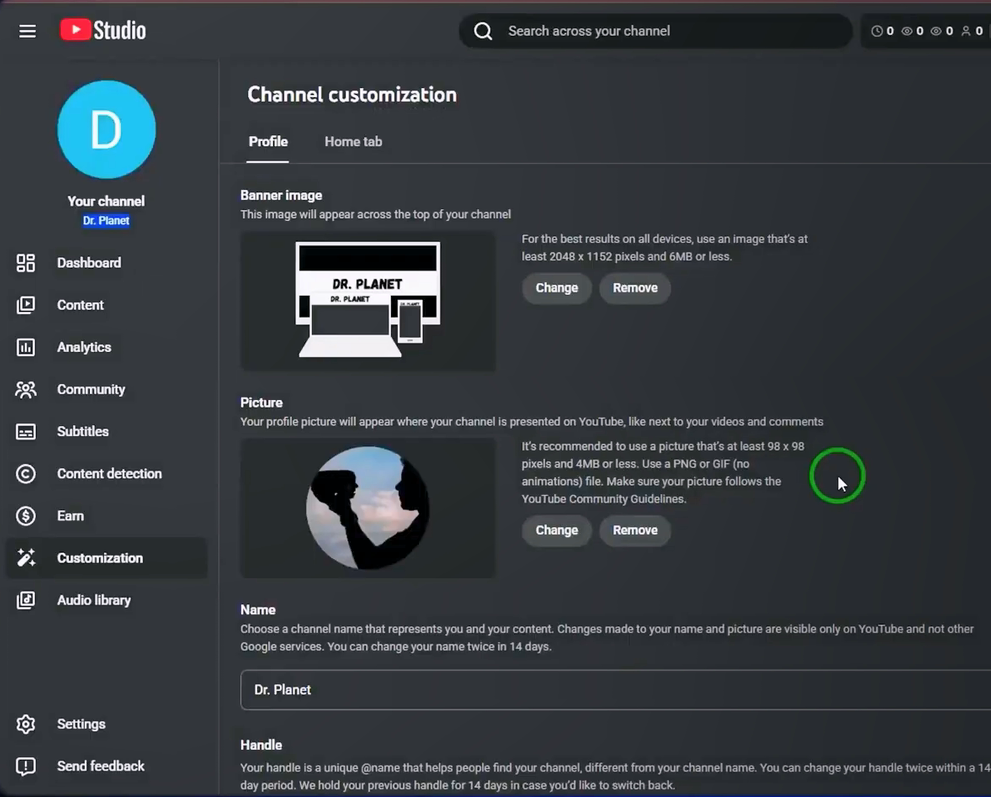Click the Content detection copyright icon
This screenshot has width=991, height=797.
click(26, 474)
